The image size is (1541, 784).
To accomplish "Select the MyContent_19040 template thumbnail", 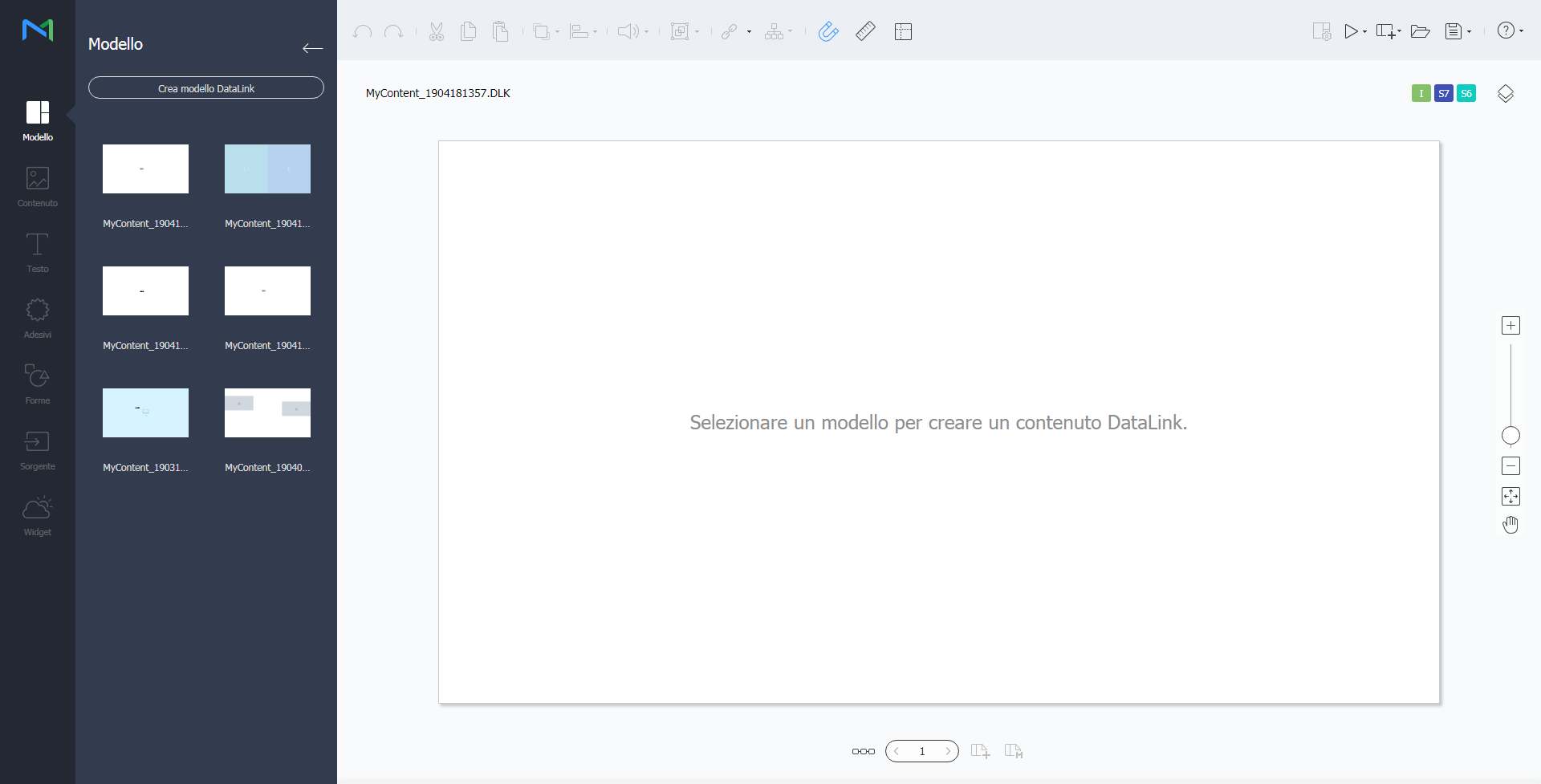I will click(x=267, y=413).
